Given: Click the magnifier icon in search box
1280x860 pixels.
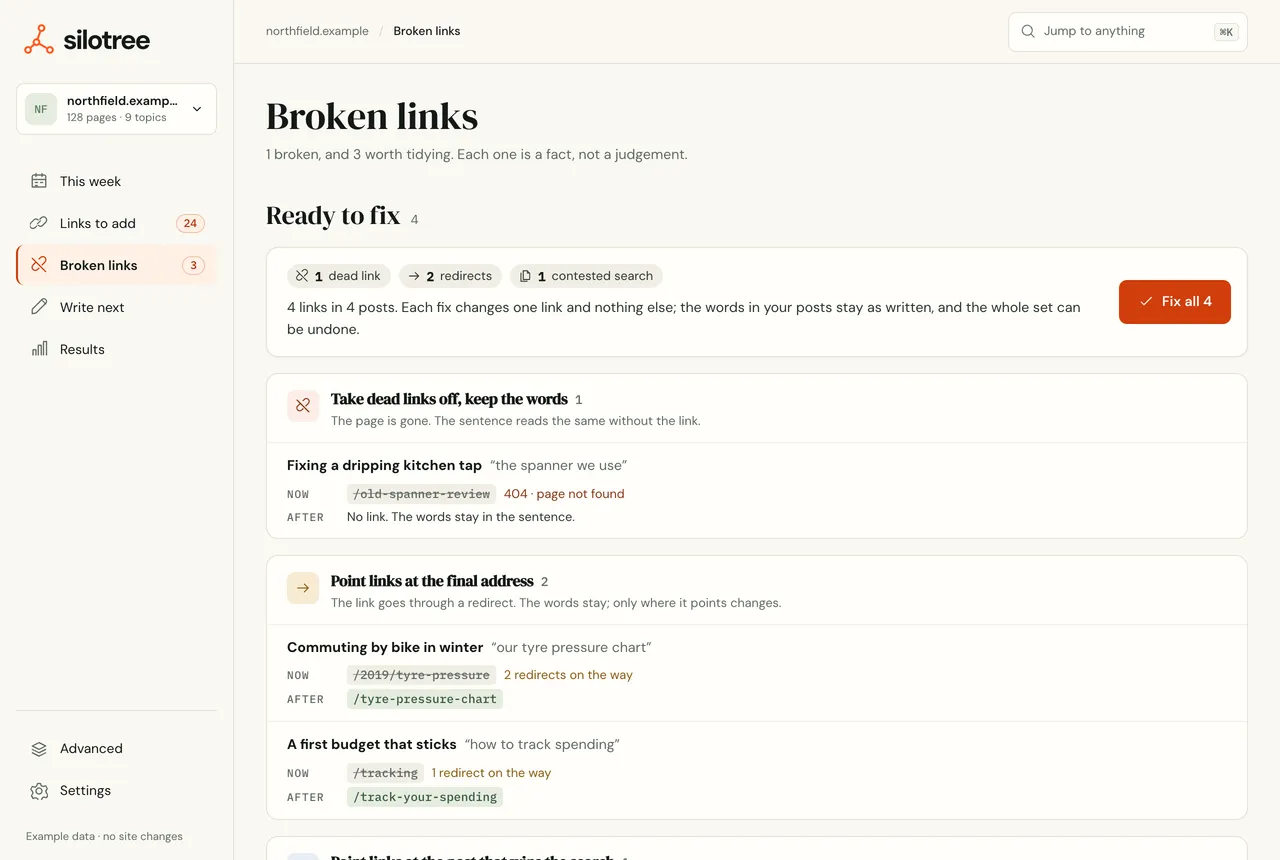Looking at the screenshot, I should point(1028,31).
